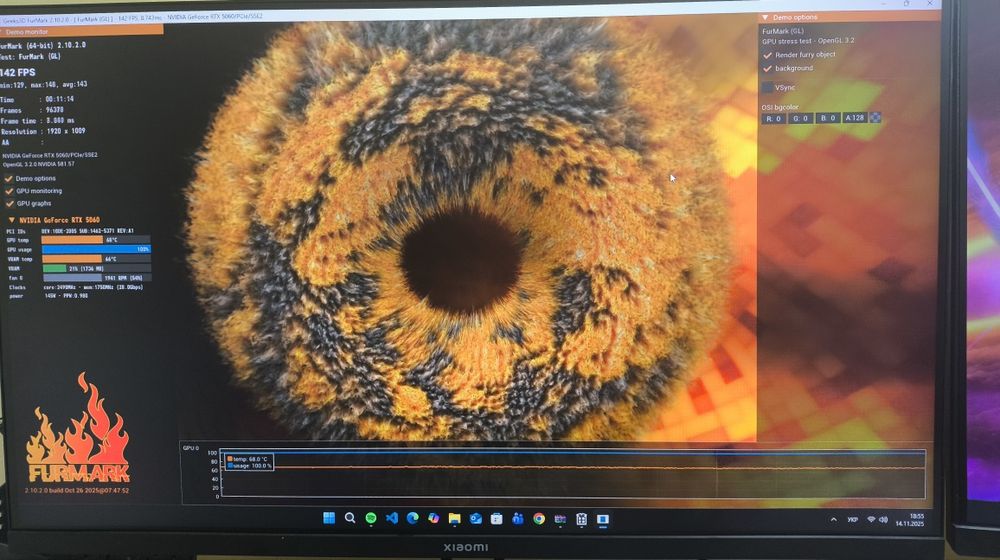Change keyboard language indicator УКР
The height and width of the screenshot is (560, 1000).
853,520
